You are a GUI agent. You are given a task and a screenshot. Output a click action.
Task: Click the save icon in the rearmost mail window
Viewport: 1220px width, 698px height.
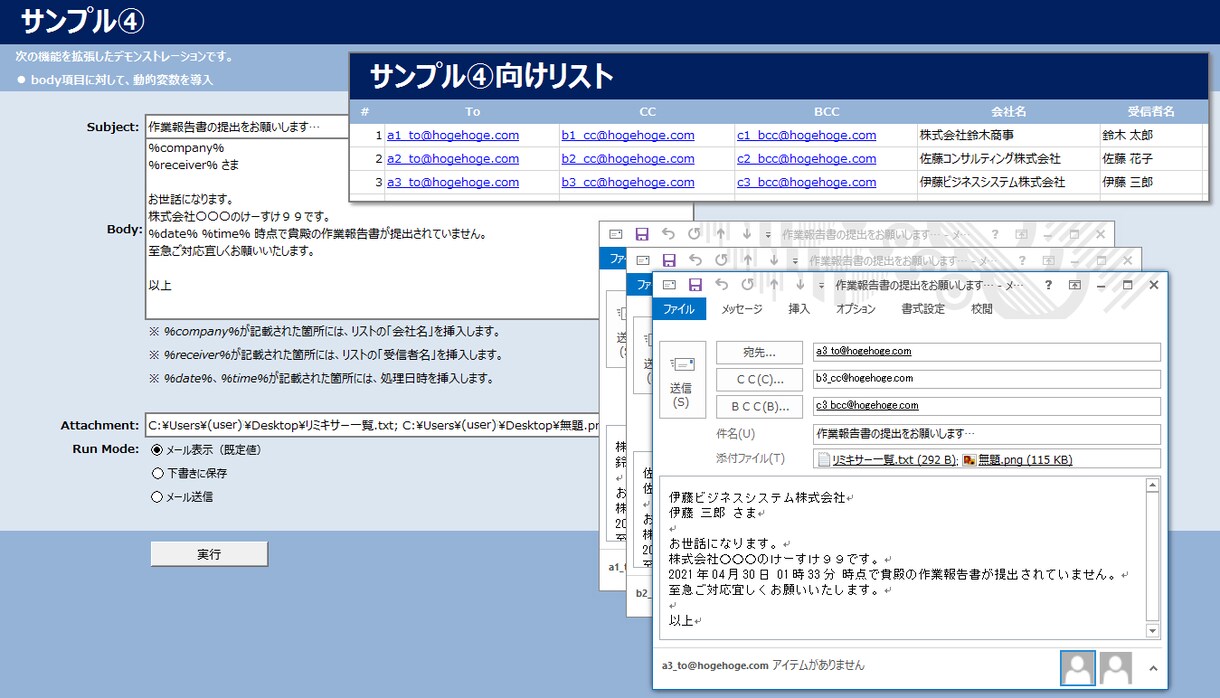[642, 234]
